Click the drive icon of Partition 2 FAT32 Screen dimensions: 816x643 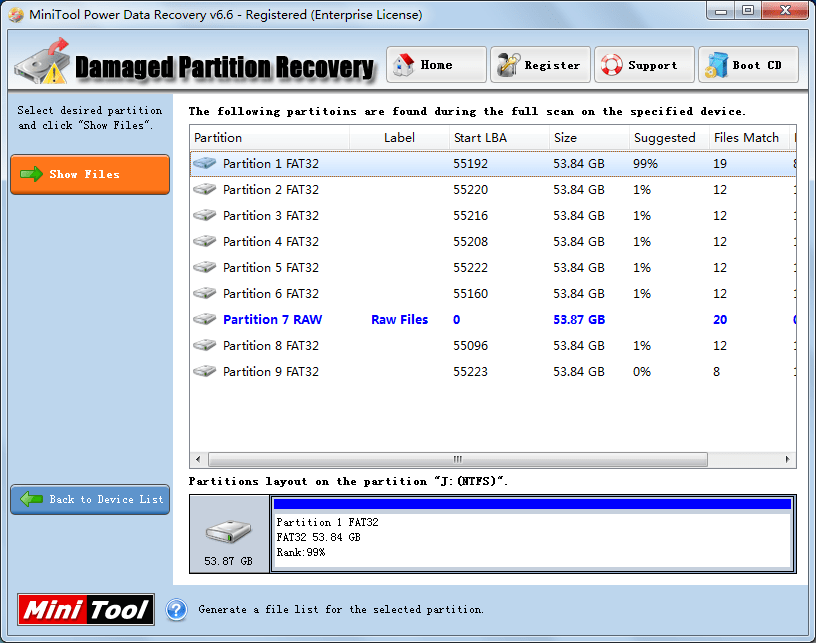coord(205,189)
